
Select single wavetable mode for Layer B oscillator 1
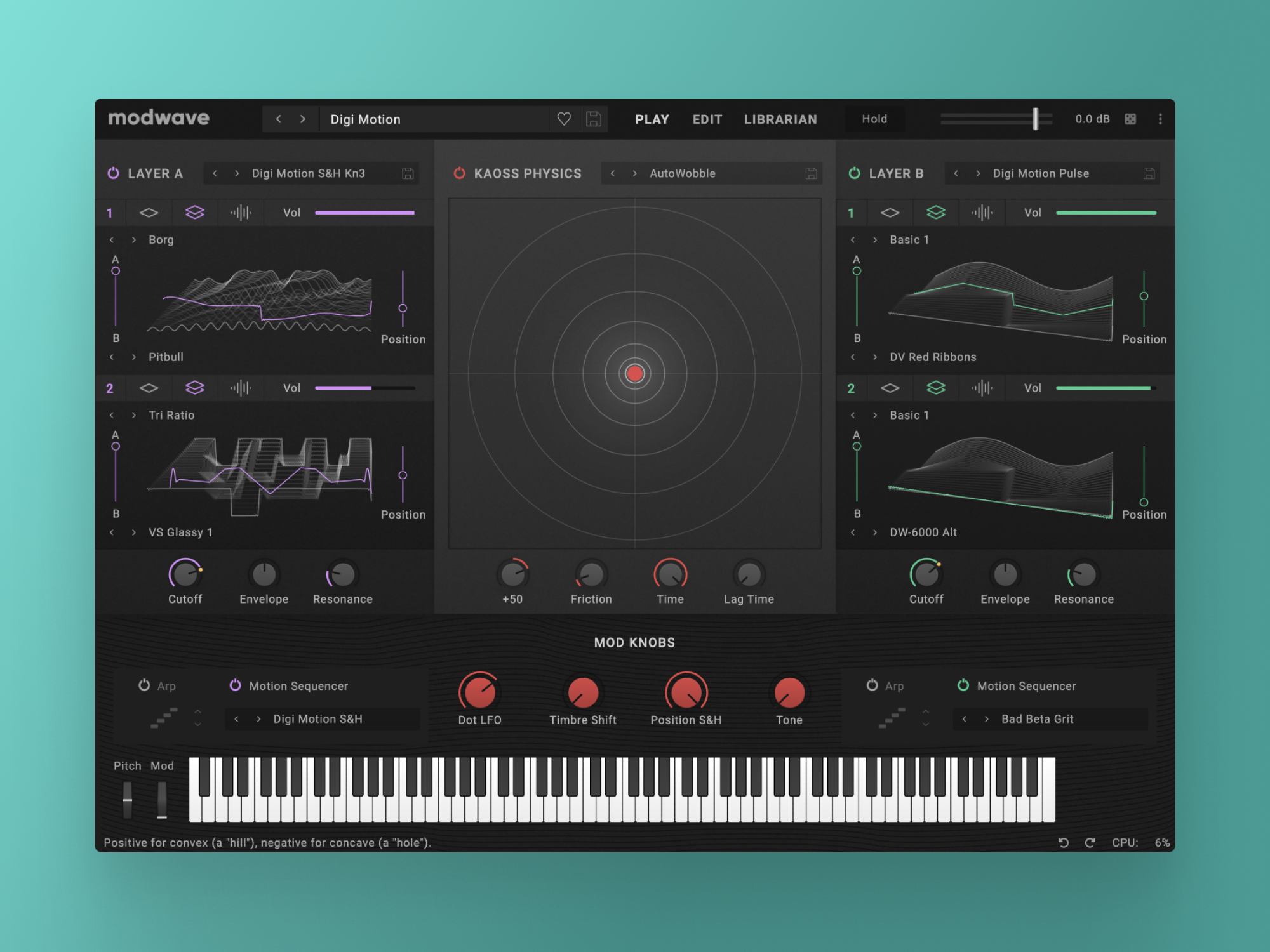(x=890, y=213)
